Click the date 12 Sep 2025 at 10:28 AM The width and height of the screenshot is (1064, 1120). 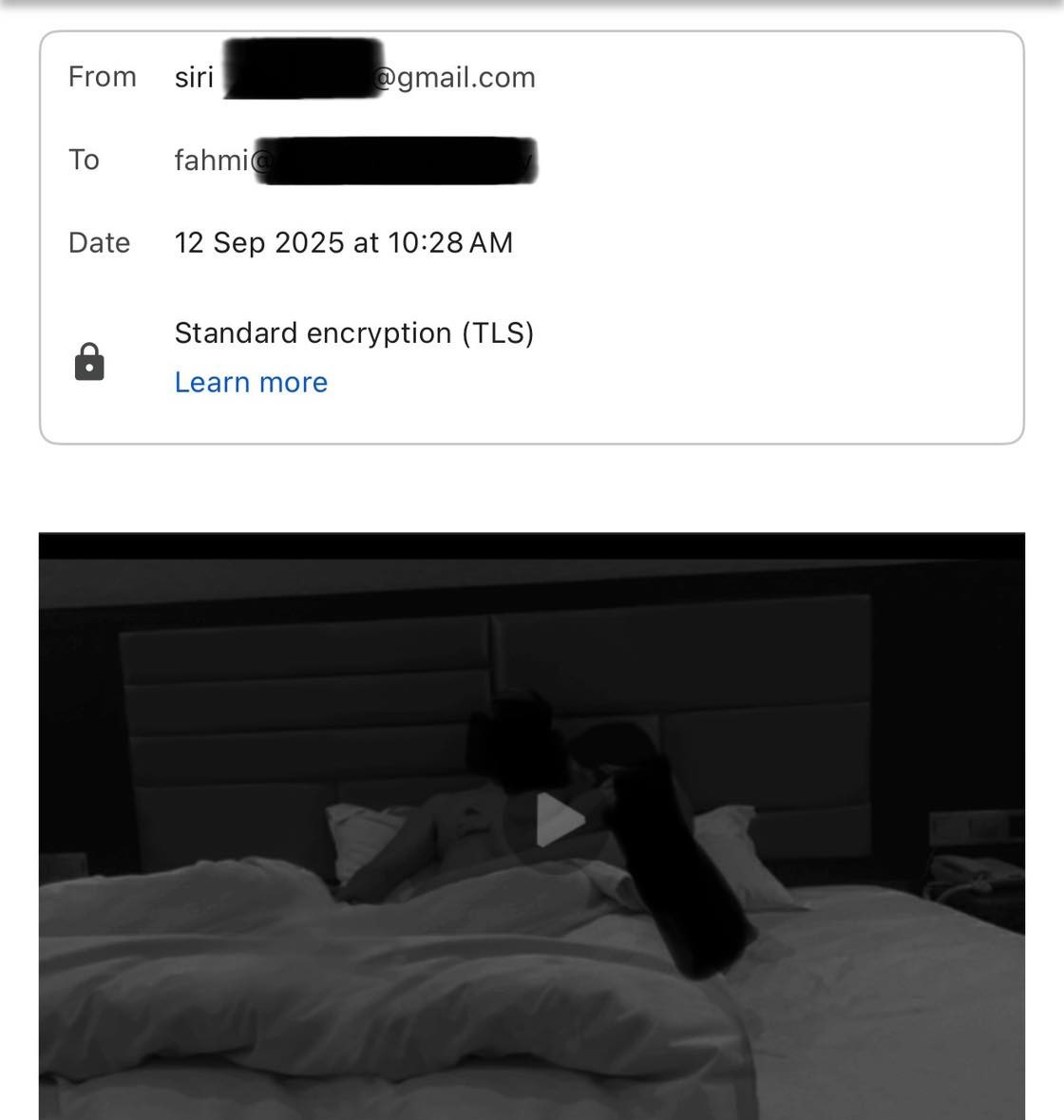pyautogui.click(x=344, y=243)
